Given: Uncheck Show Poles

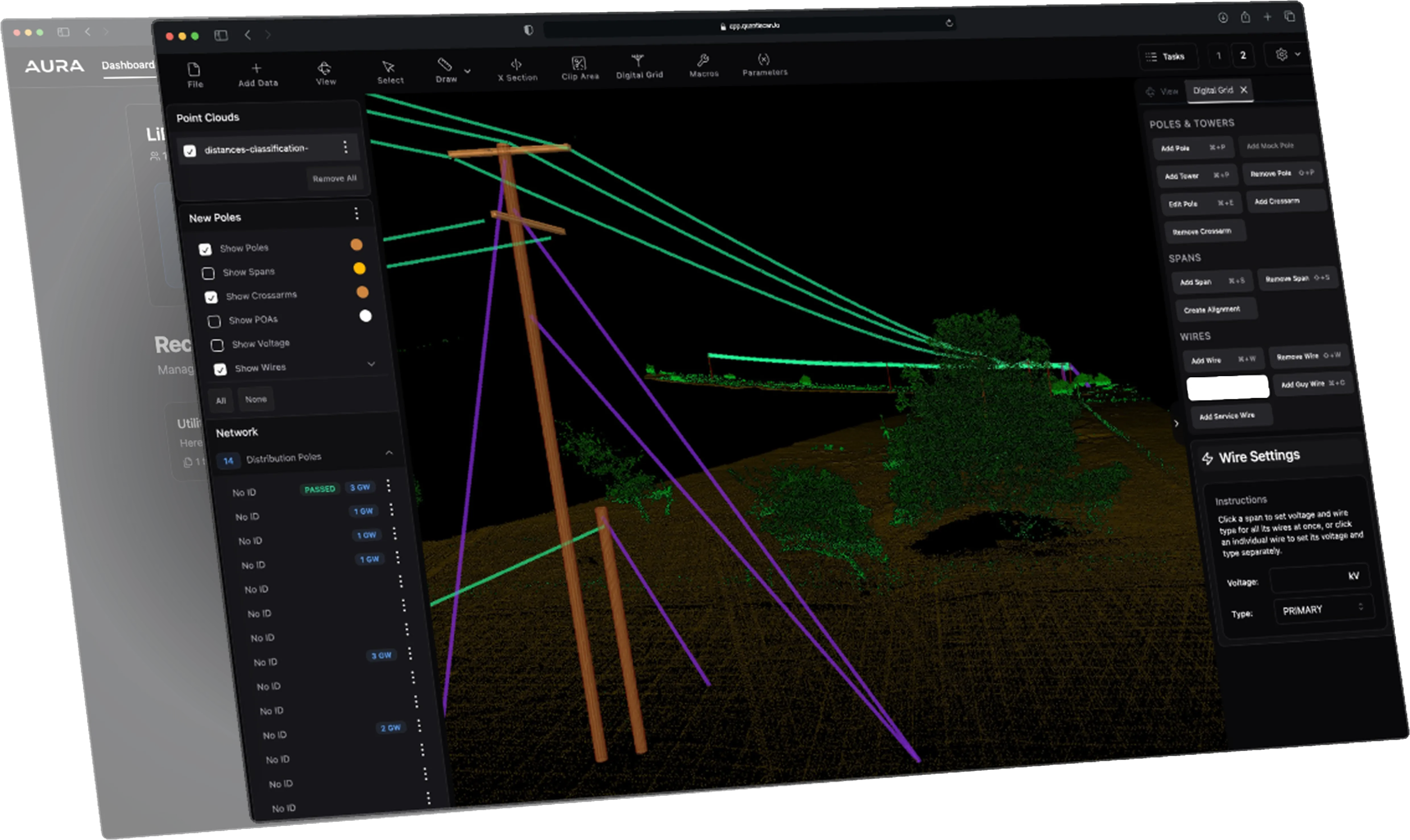Looking at the screenshot, I should 205,249.
